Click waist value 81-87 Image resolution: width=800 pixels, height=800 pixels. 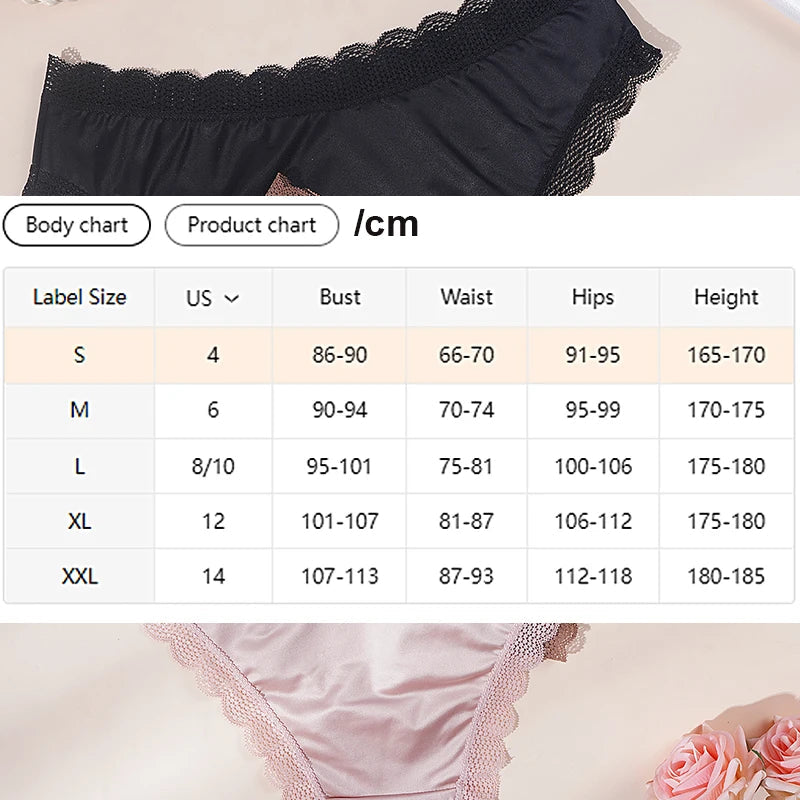[466, 521]
